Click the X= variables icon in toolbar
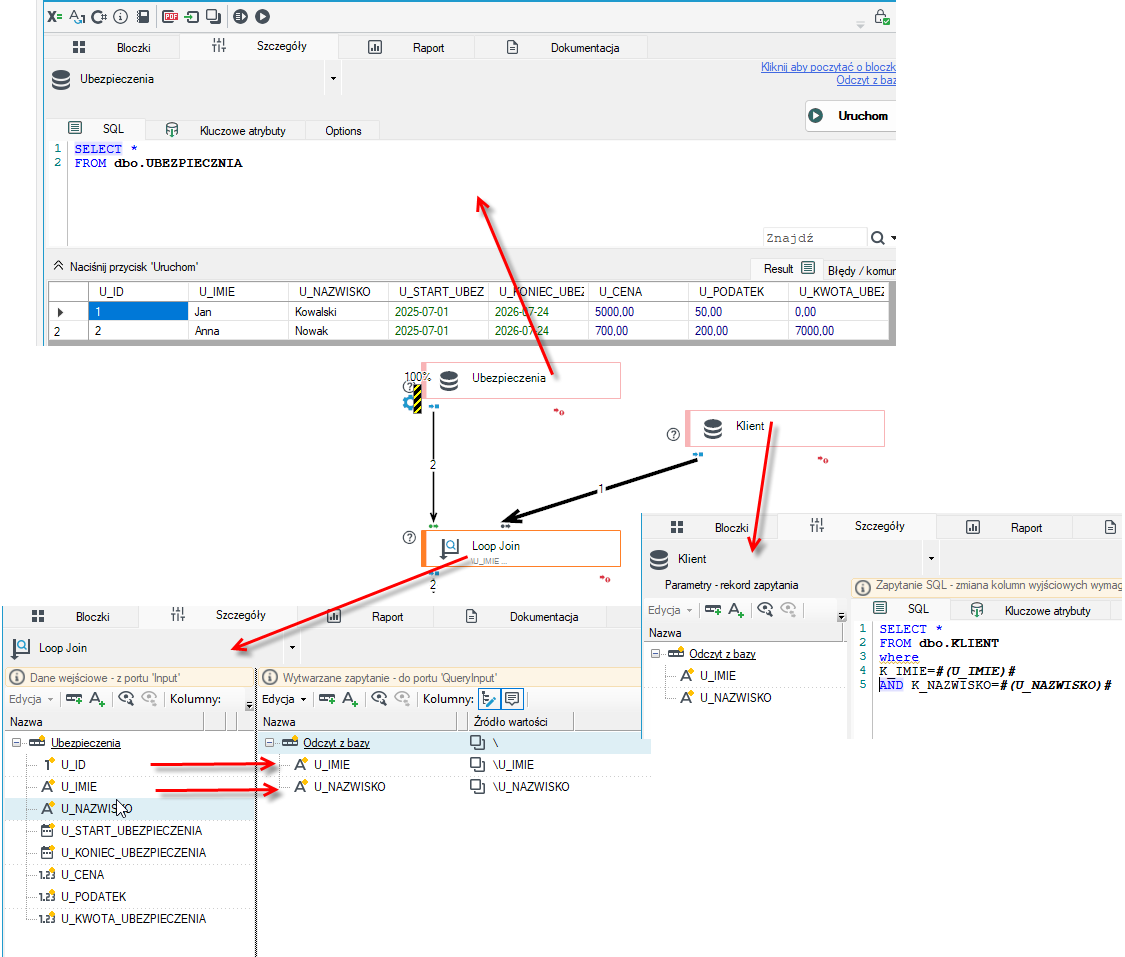Viewport: 1125px width, 957px height. [55, 16]
